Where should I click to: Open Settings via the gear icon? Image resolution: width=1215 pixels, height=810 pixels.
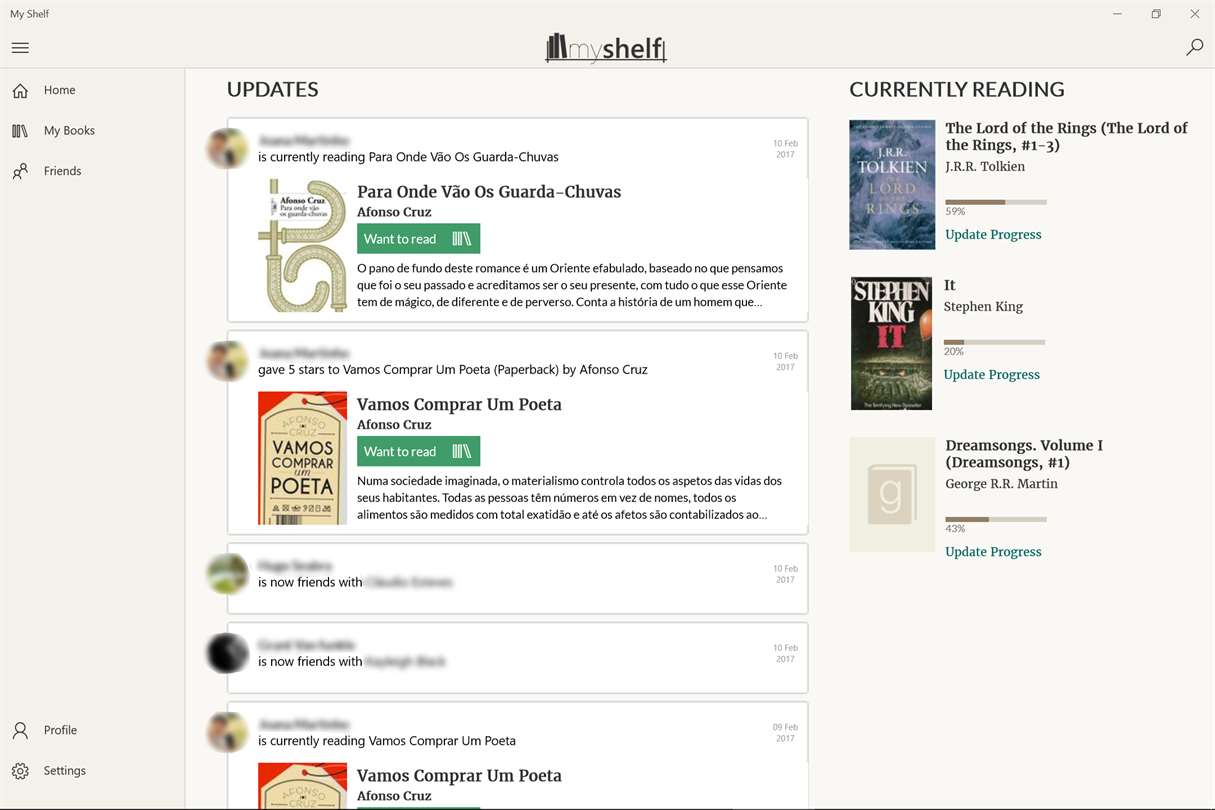20,771
